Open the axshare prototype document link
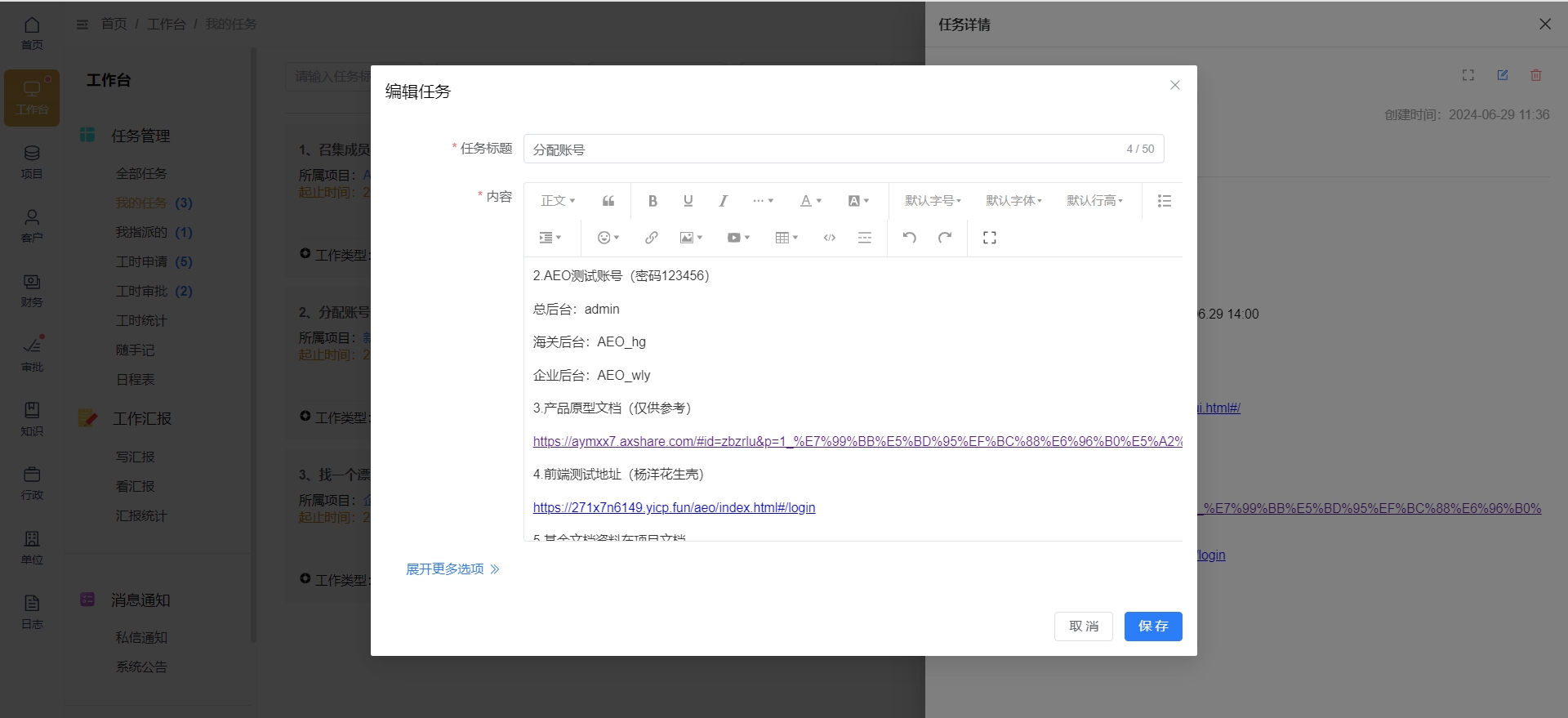This screenshot has height=718, width=1568. 857,441
